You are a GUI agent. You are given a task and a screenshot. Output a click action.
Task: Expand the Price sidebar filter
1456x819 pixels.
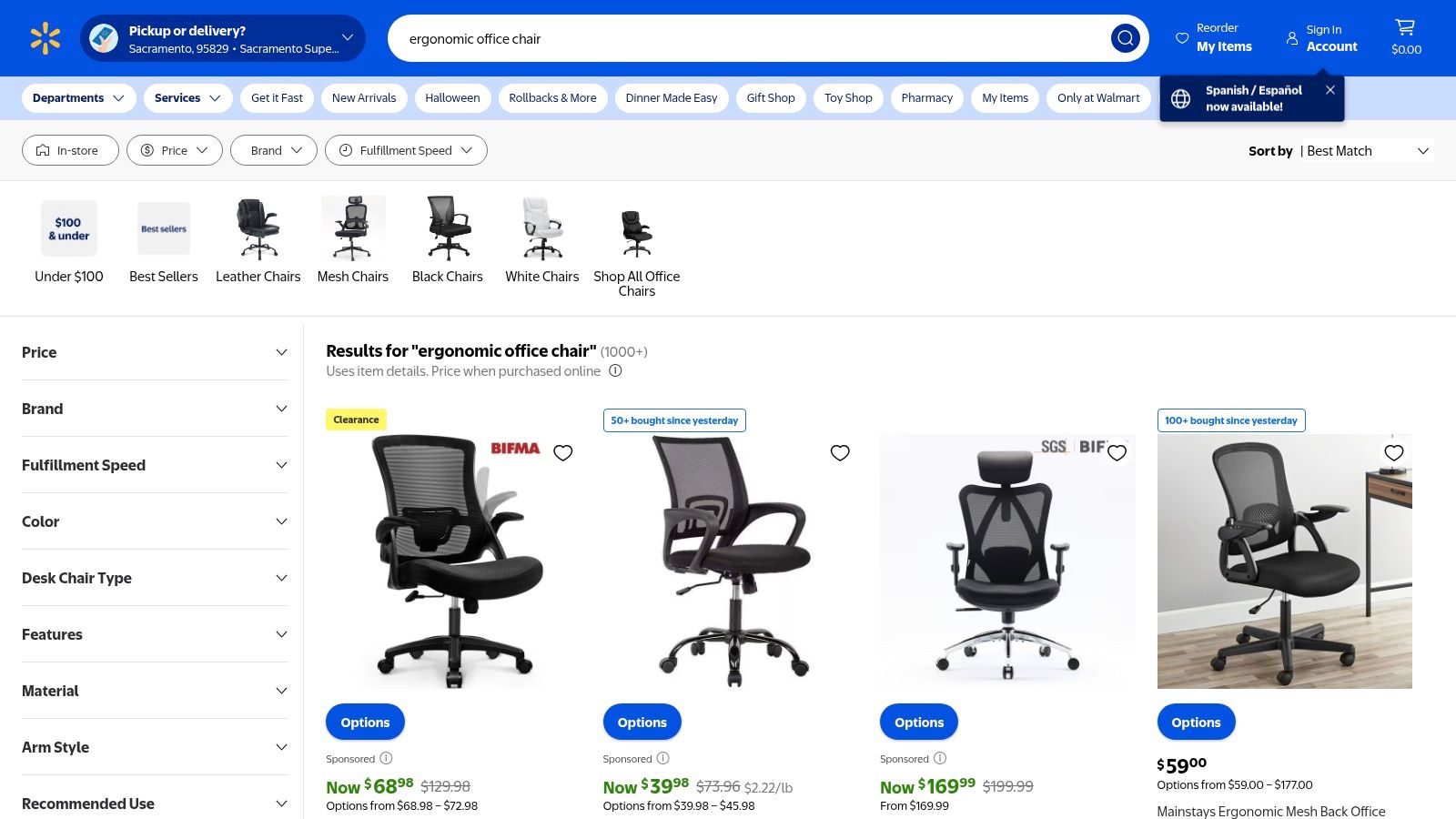[x=155, y=352]
